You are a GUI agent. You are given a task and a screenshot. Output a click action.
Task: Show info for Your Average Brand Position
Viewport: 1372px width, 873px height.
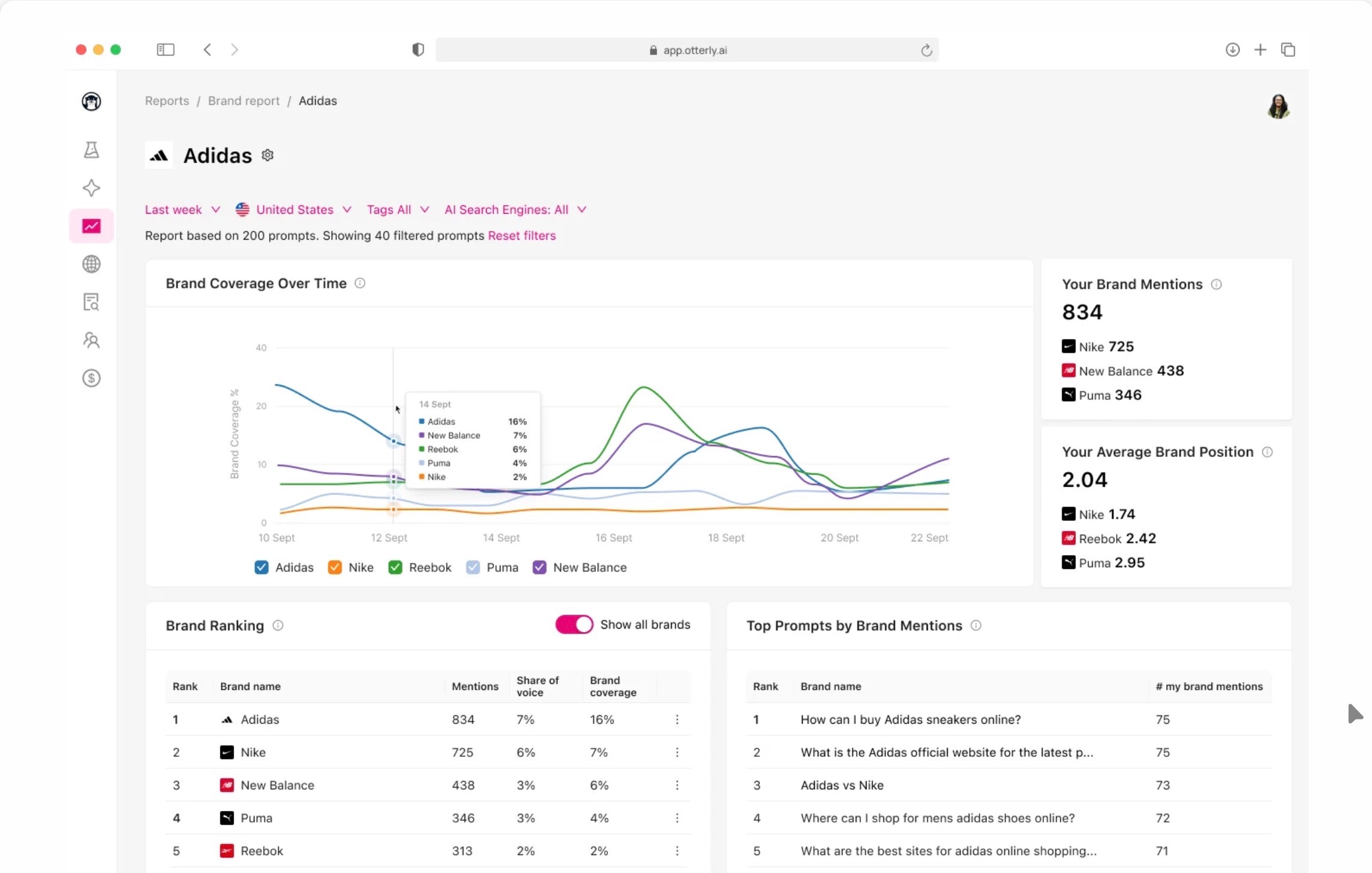pos(1267,452)
